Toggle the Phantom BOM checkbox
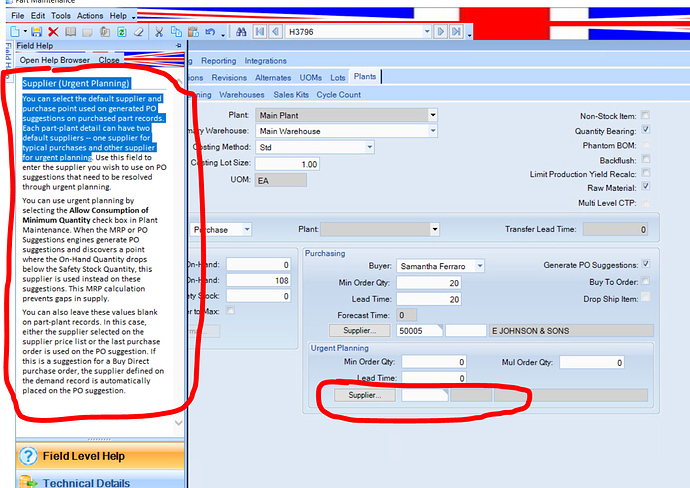The image size is (690, 488). click(646, 144)
